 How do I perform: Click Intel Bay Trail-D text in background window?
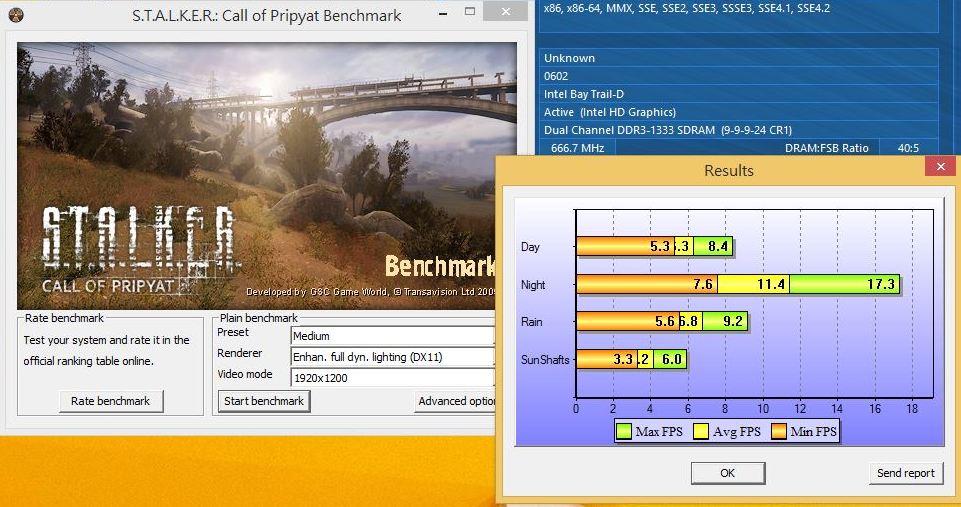tap(583, 94)
